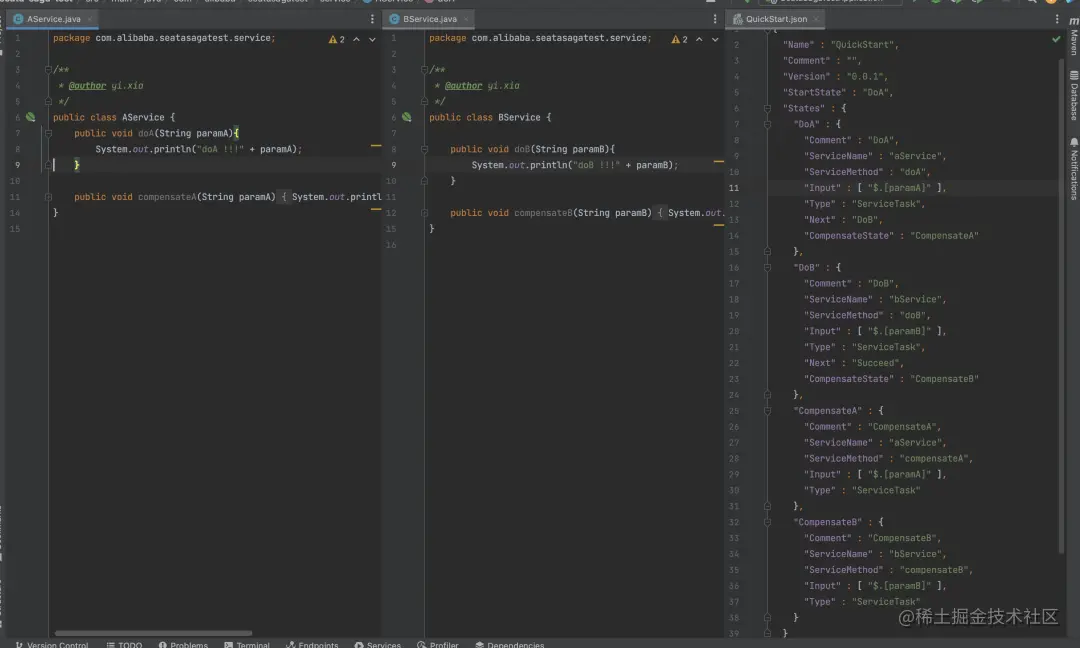Collapse the Javadoc comment in BService.java

point(424,70)
